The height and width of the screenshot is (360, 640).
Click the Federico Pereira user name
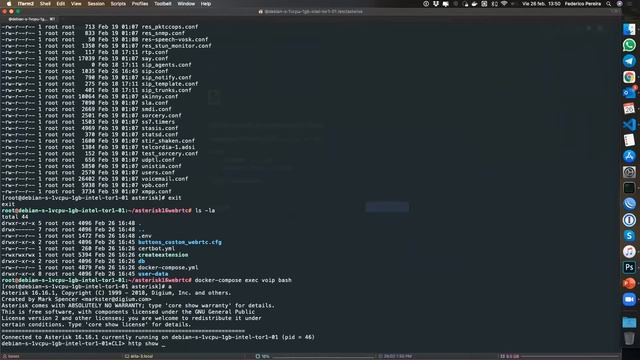[583, 4]
